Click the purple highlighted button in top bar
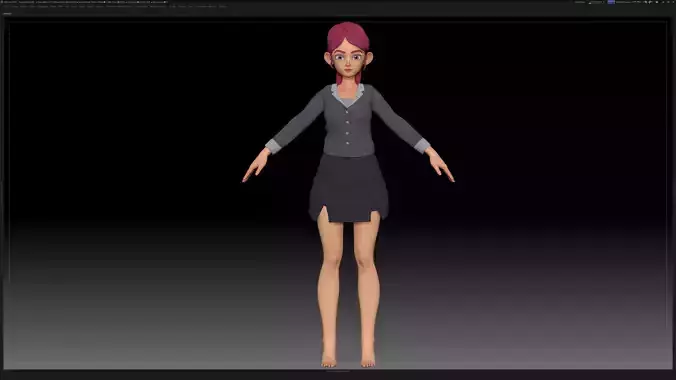The width and height of the screenshot is (676, 380). pyautogui.click(x=611, y=2)
